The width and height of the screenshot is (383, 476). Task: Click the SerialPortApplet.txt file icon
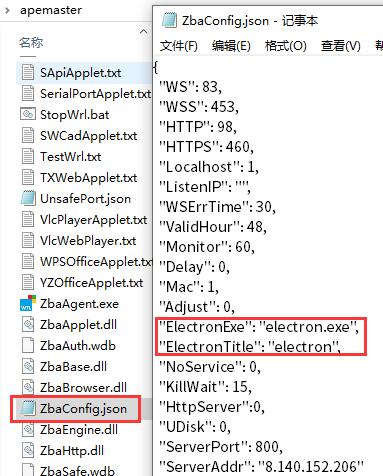(x=28, y=94)
